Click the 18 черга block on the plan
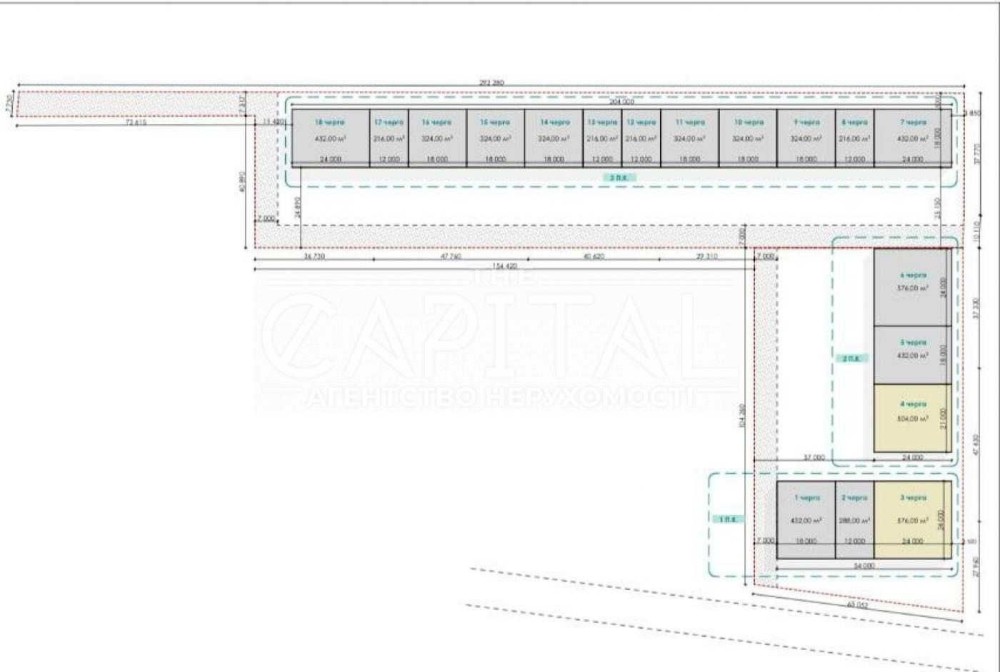Viewport: 1000px width, 672px height. pos(330,137)
